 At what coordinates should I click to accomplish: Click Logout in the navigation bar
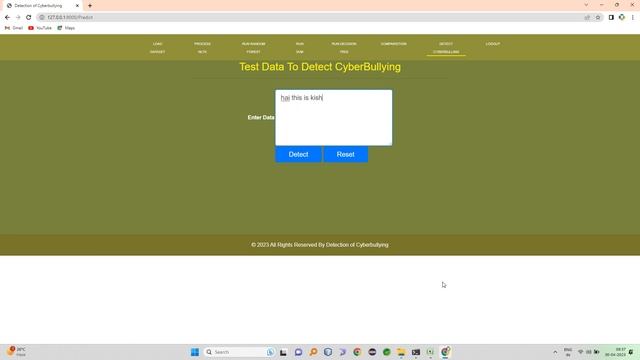pos(493,44)
